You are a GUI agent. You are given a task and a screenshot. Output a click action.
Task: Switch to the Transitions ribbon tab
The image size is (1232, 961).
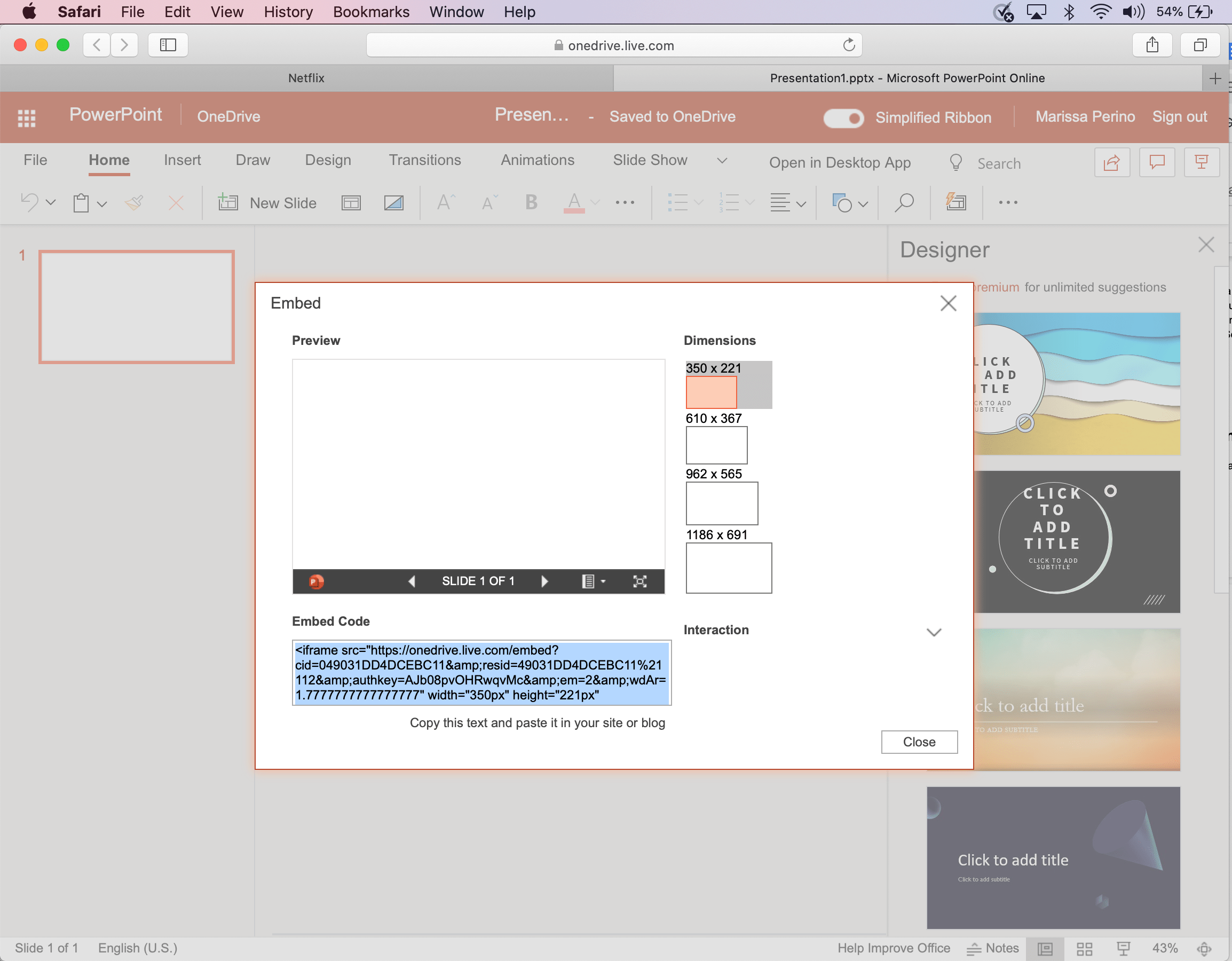click(x=424, y=160)
